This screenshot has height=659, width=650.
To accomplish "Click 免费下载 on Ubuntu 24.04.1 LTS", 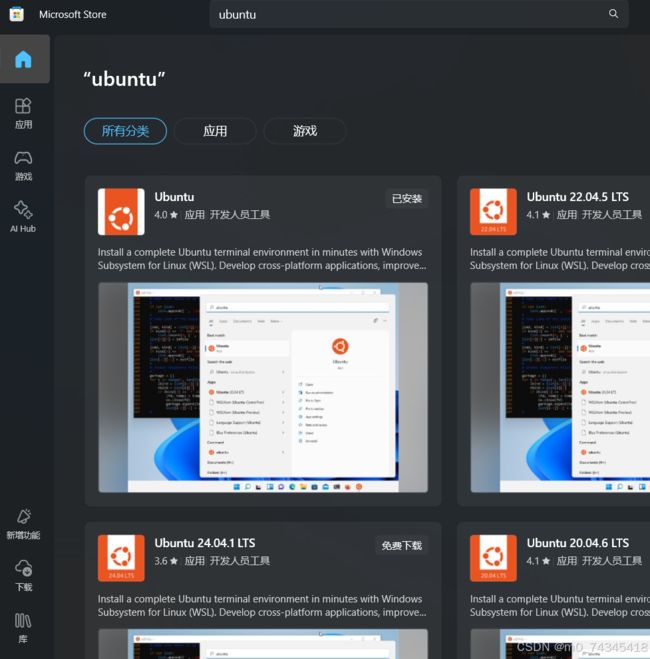I will (x=402, y=546).
